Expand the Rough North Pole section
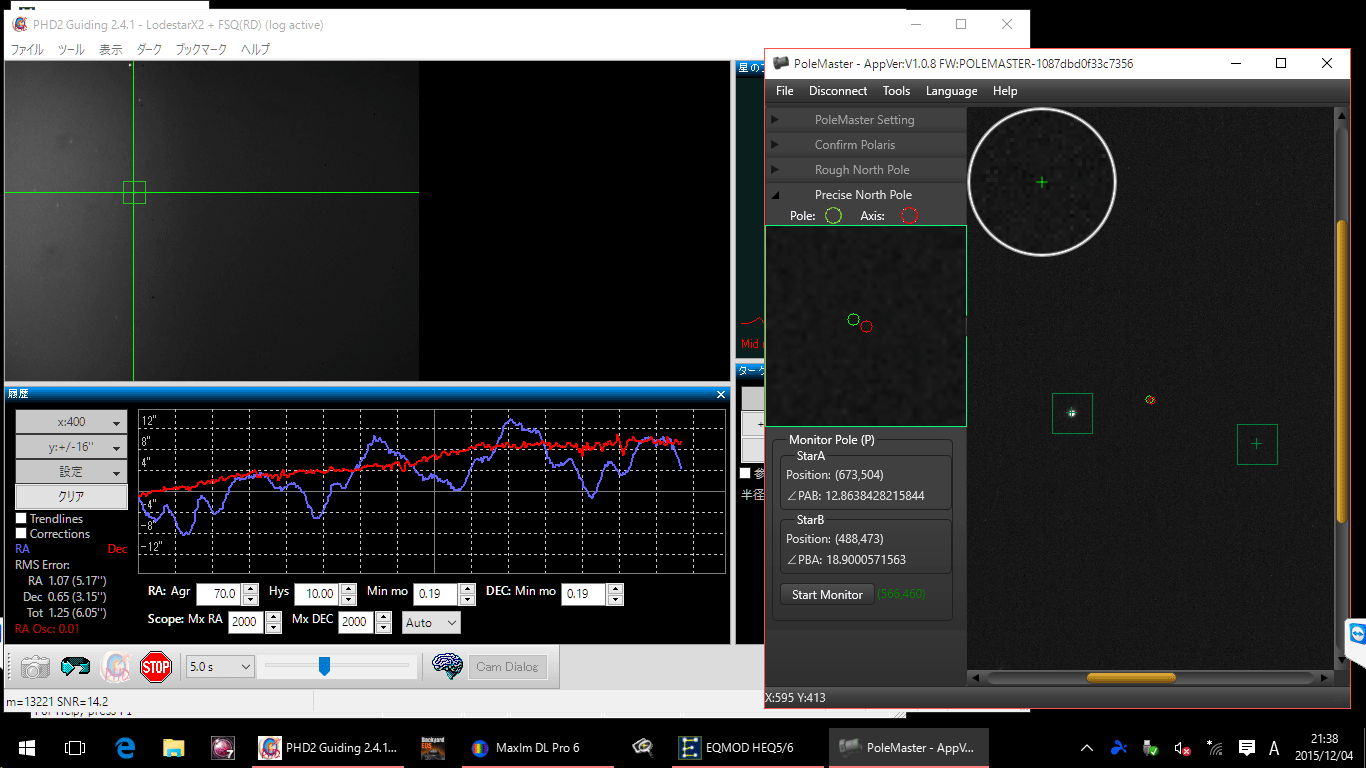The height and width of the screenshot is (768, 1366). (866, 170)
